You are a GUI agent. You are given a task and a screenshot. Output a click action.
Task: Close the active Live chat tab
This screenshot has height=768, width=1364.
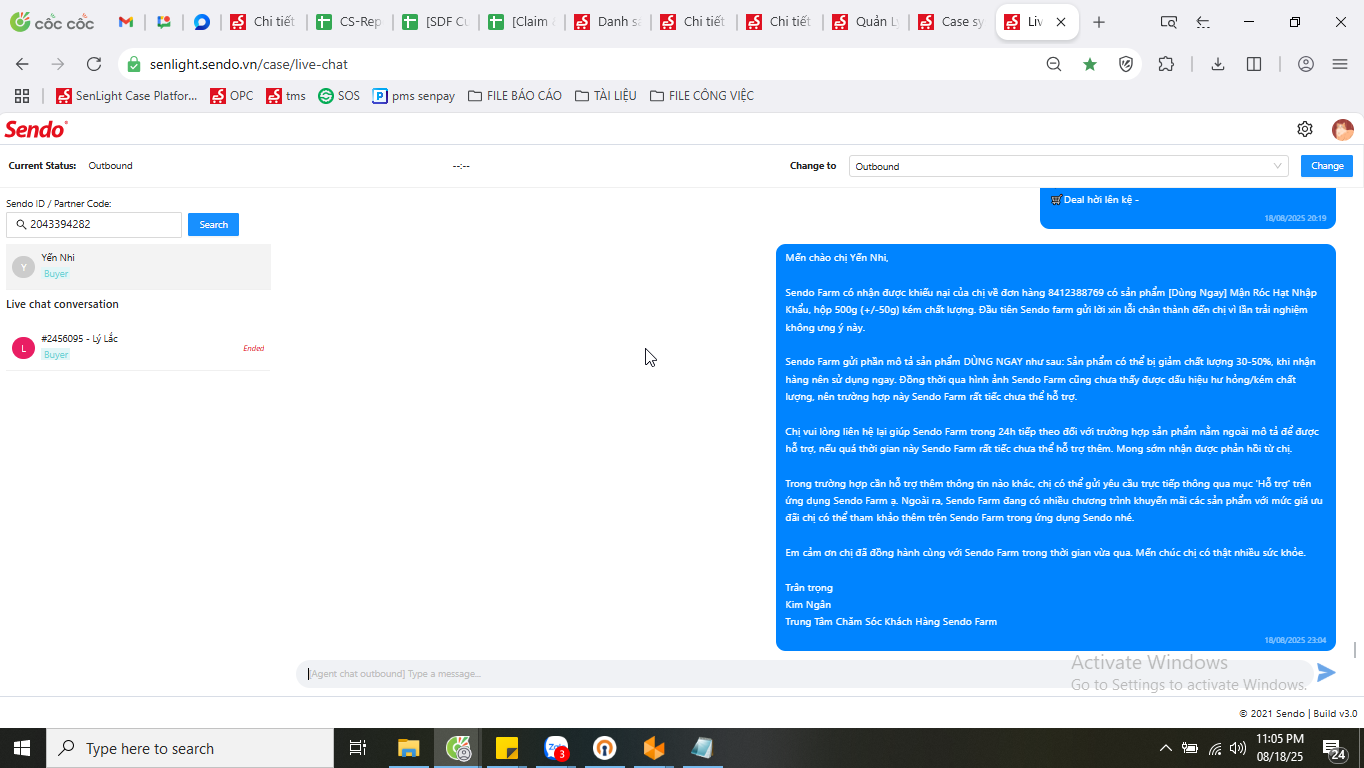click(1061, 22)
